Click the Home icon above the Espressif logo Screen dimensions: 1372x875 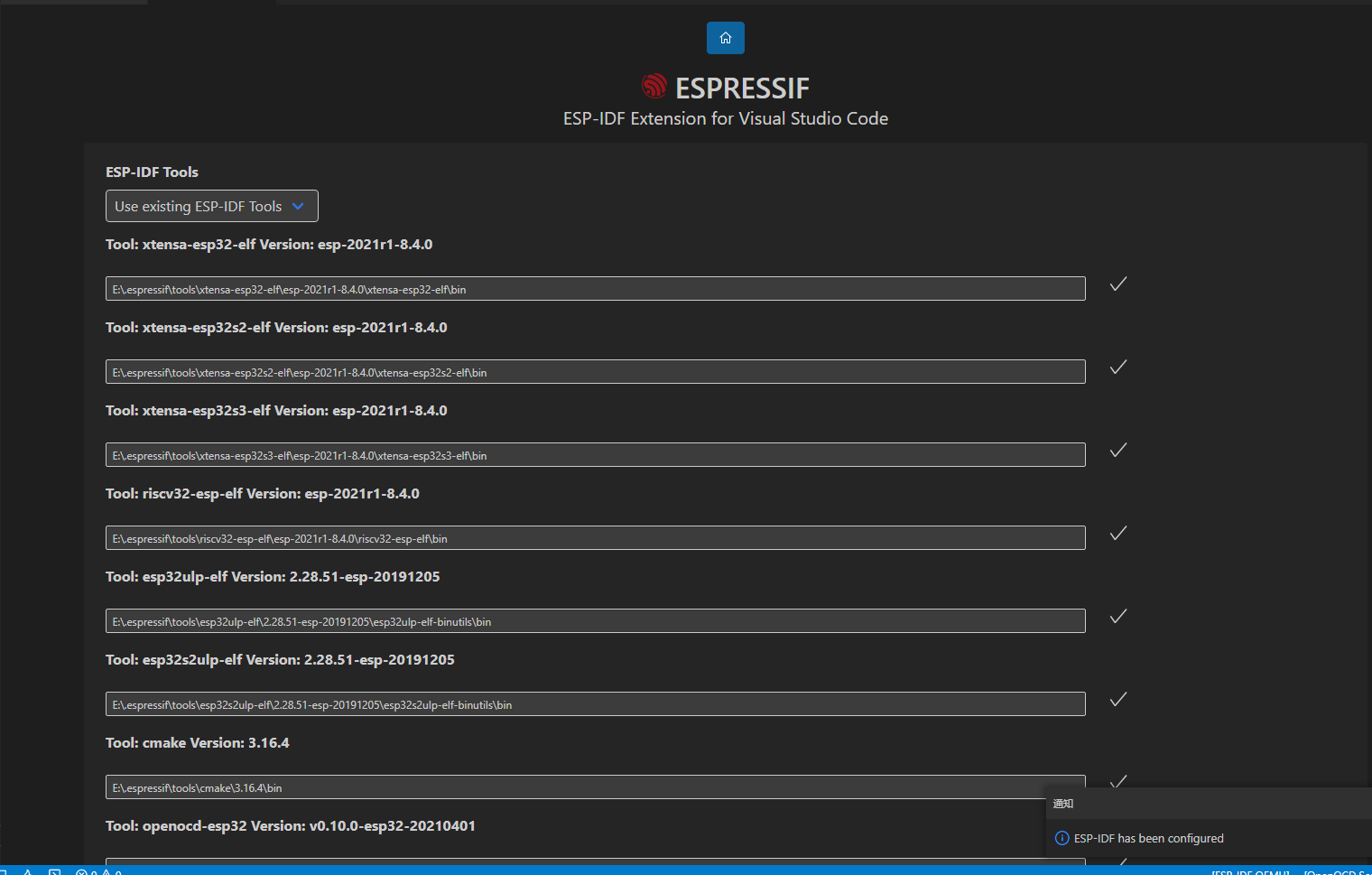[x=725, y=37]
